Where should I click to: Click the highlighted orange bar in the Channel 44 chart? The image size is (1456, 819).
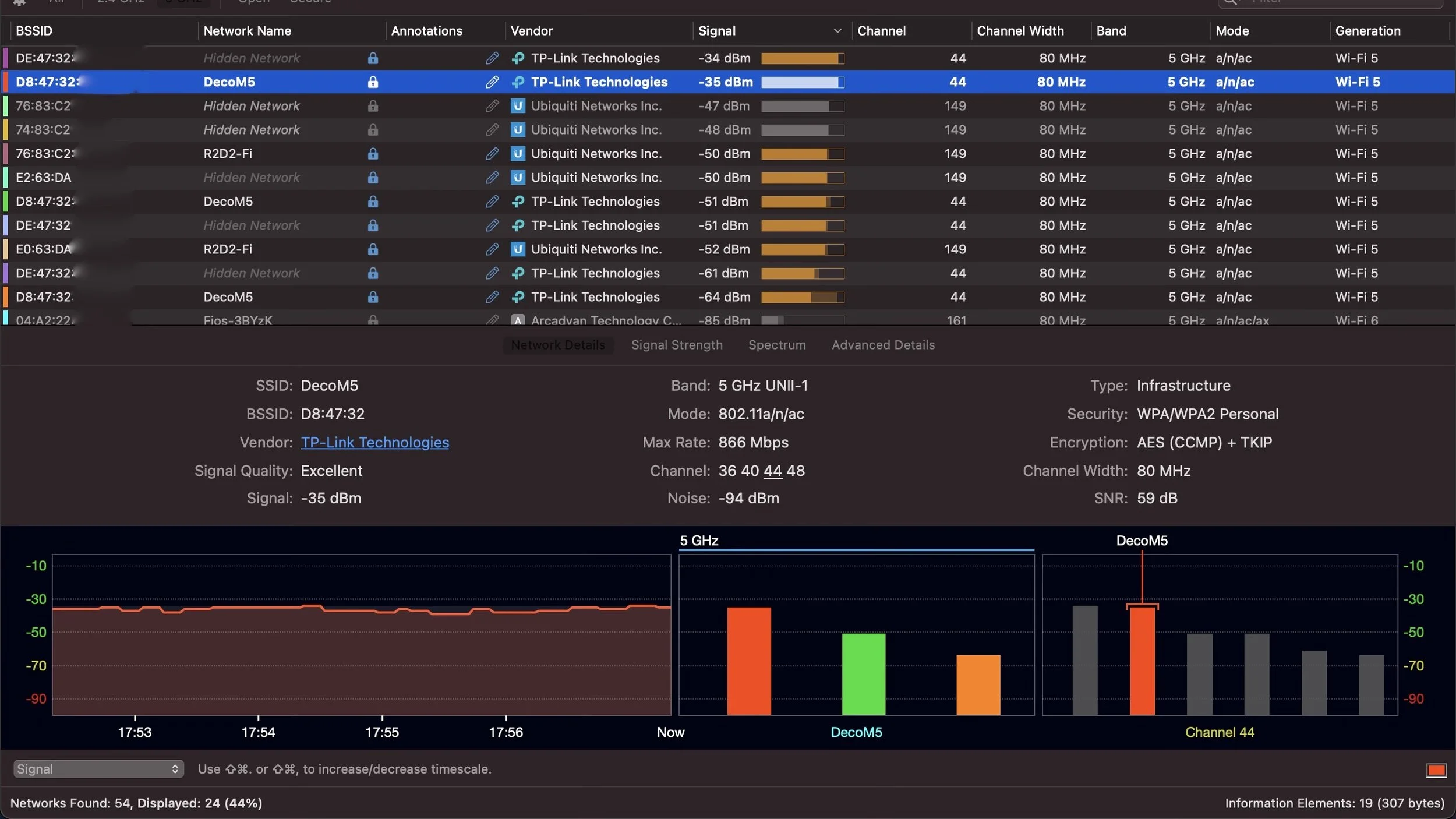[1142, 661]
